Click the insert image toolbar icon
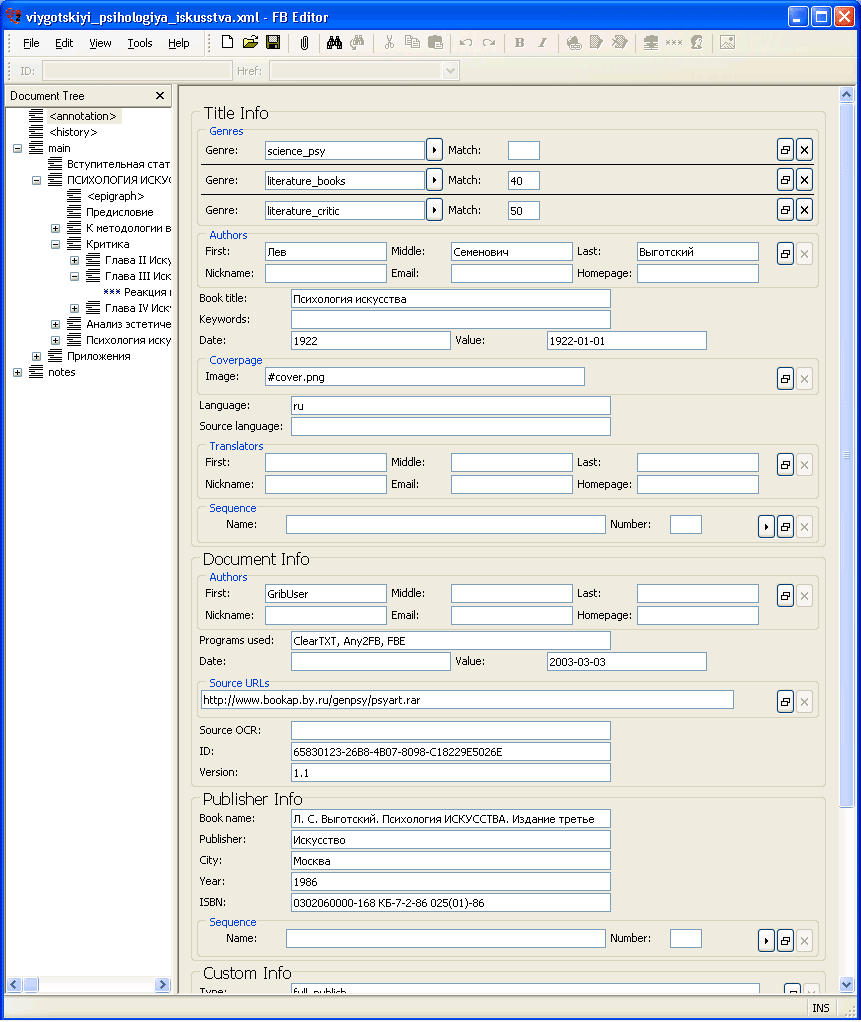 [x=727, y=43]
